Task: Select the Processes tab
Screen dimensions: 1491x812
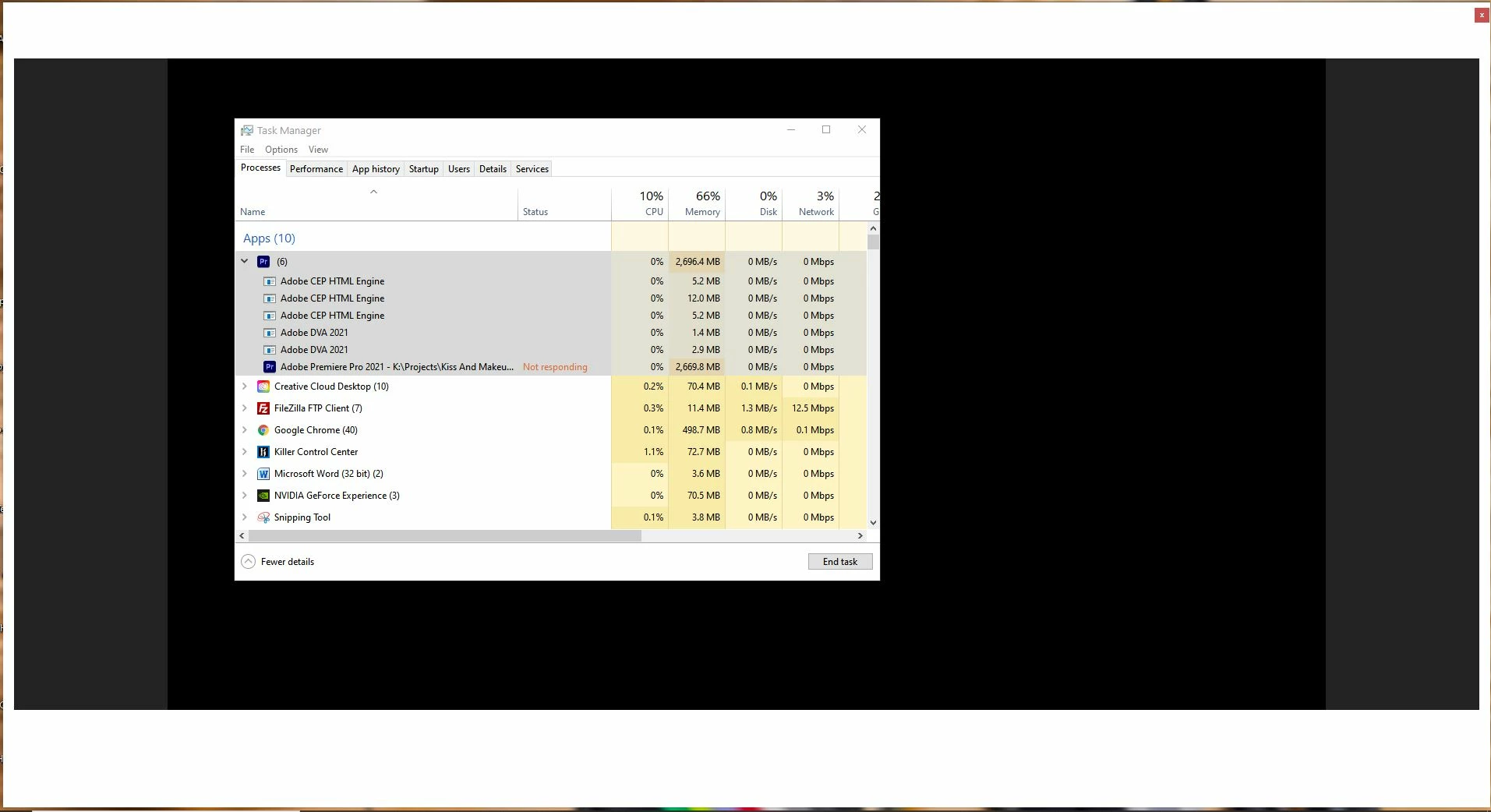Action: (260, 168)
